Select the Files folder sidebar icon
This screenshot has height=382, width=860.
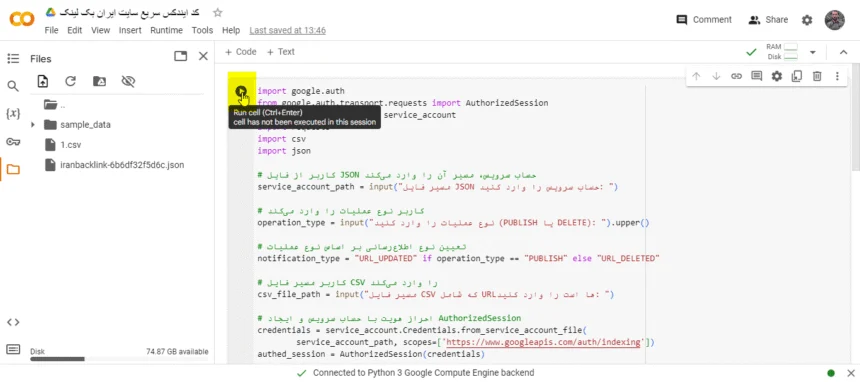pyautogui.click(x=13, y=170)
